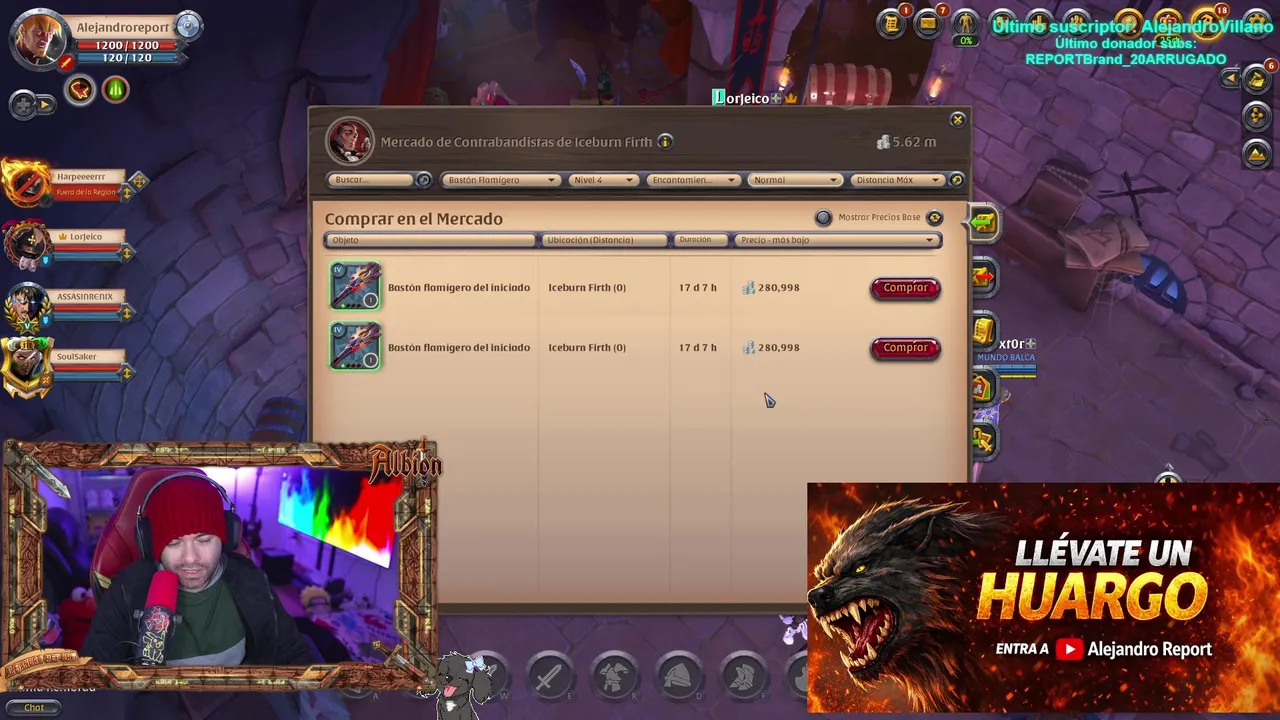Click the shield icon beside Alejandroreport name
Screen dimensions: 1280x720
[x=187, y=27]
